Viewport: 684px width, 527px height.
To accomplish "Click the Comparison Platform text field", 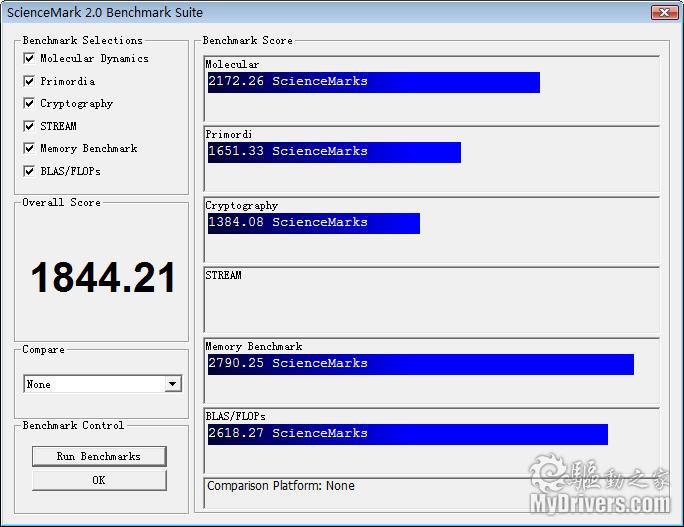I will point(431,494).
